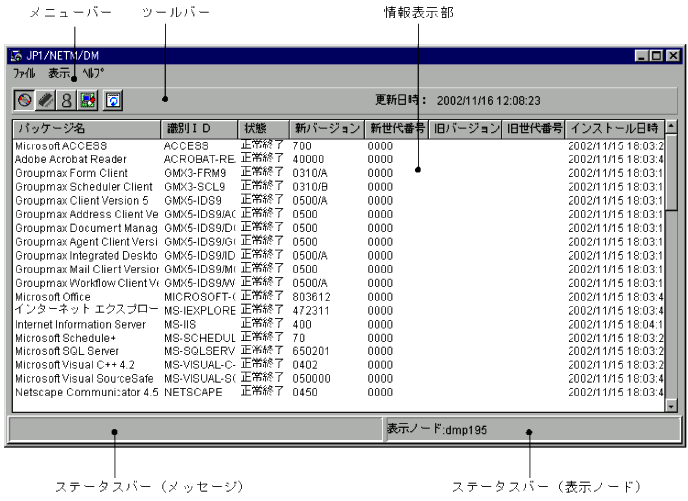688x501 pixels.
Task: Click the version value 803612
Action: click(x=311, y=297)
